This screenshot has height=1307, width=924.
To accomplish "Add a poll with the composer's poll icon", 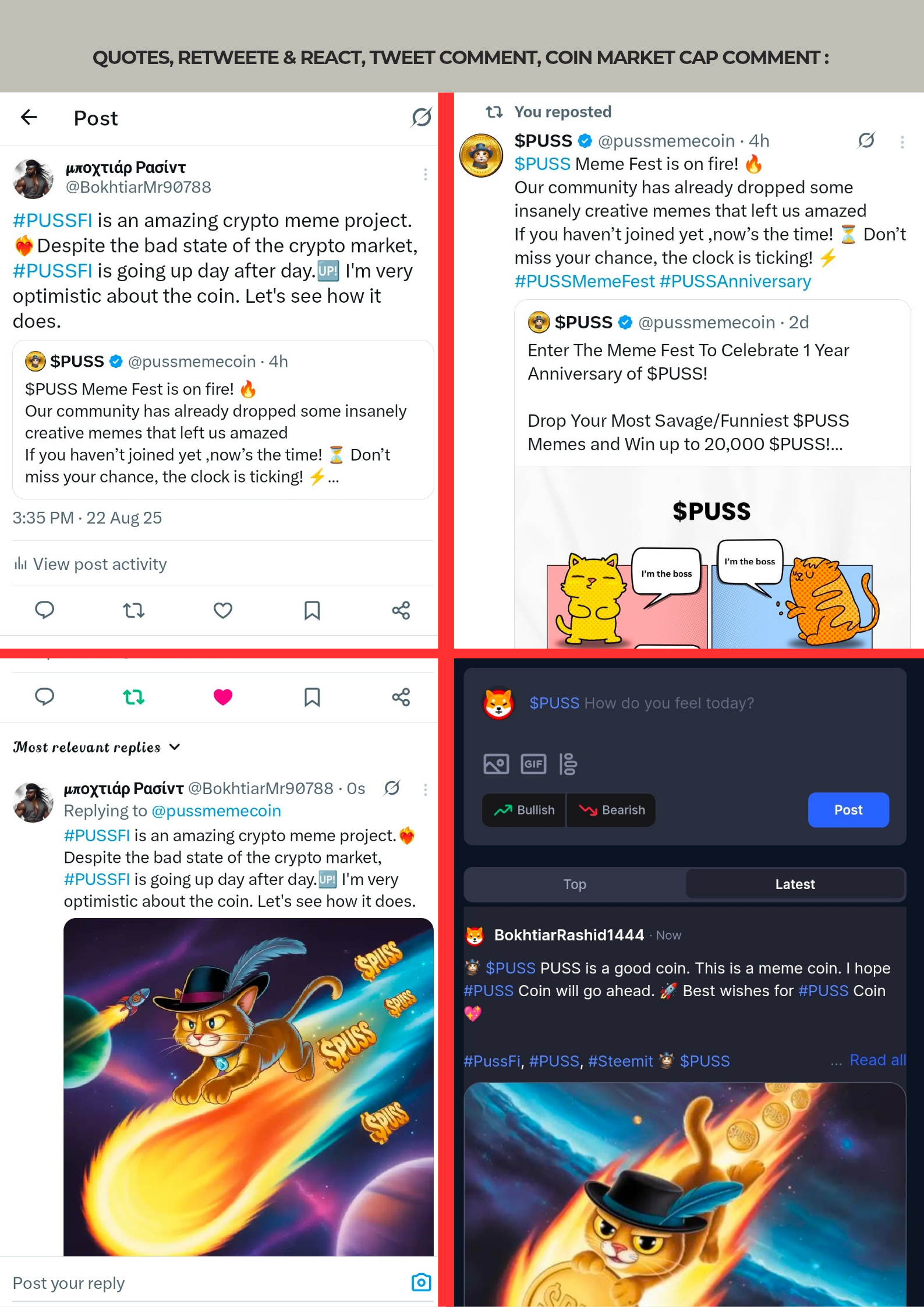I will pyautogui.click(x=568, y=764).
